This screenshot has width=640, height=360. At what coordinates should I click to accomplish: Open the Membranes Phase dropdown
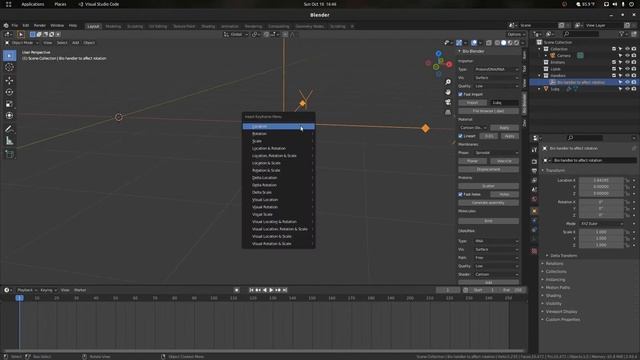pos(496,153)
